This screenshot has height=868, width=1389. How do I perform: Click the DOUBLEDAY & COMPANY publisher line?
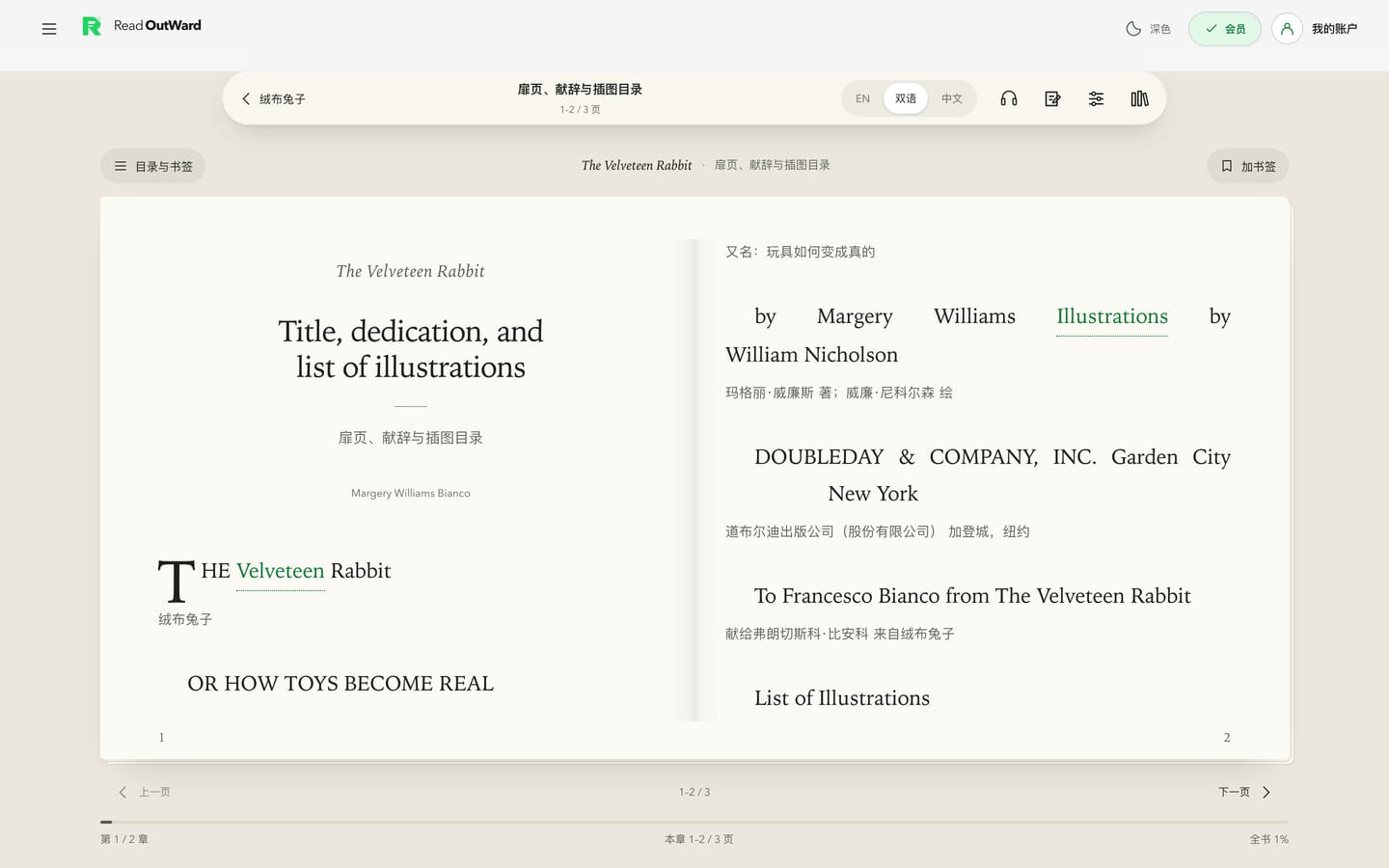pyautogui.click(x=978, y=475)
